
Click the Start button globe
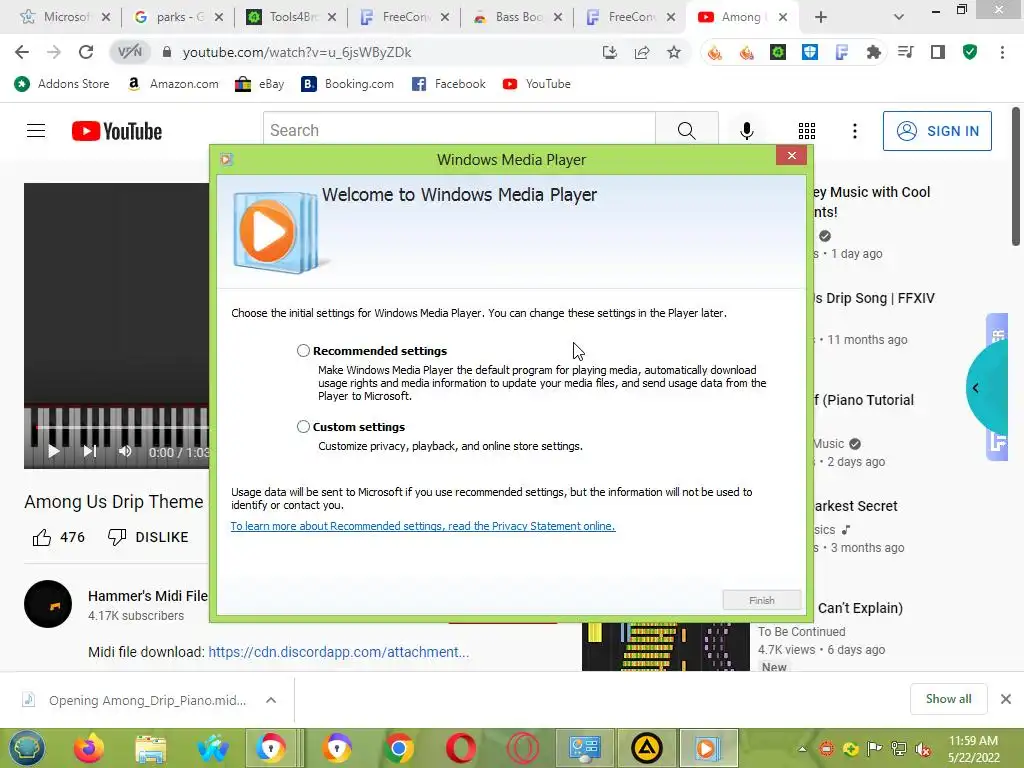pyautogui.click(x=27, y=748)
